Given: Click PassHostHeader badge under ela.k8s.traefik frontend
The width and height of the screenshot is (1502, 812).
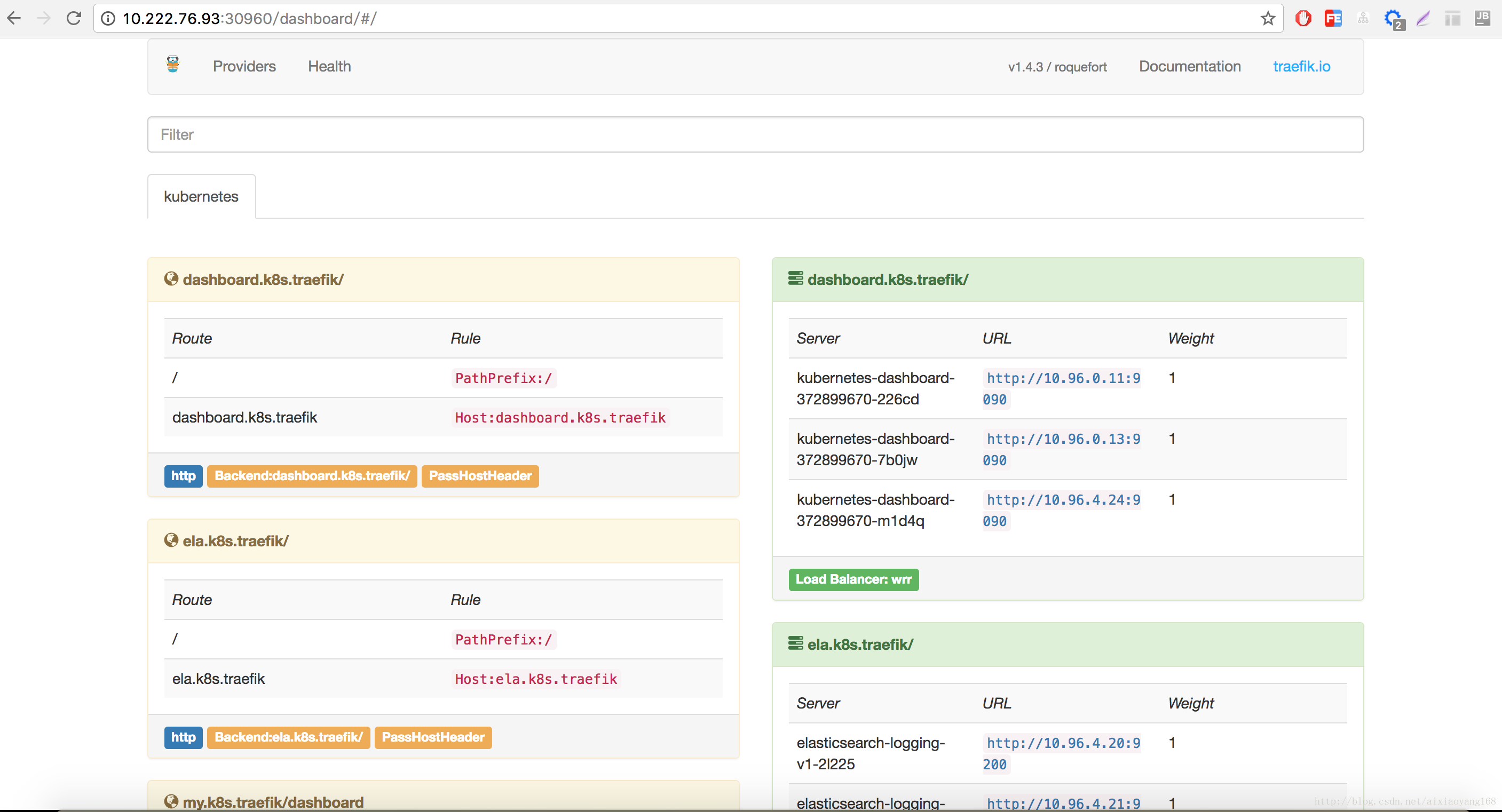Looking at the screenshot, I should [x=433, y=737].
